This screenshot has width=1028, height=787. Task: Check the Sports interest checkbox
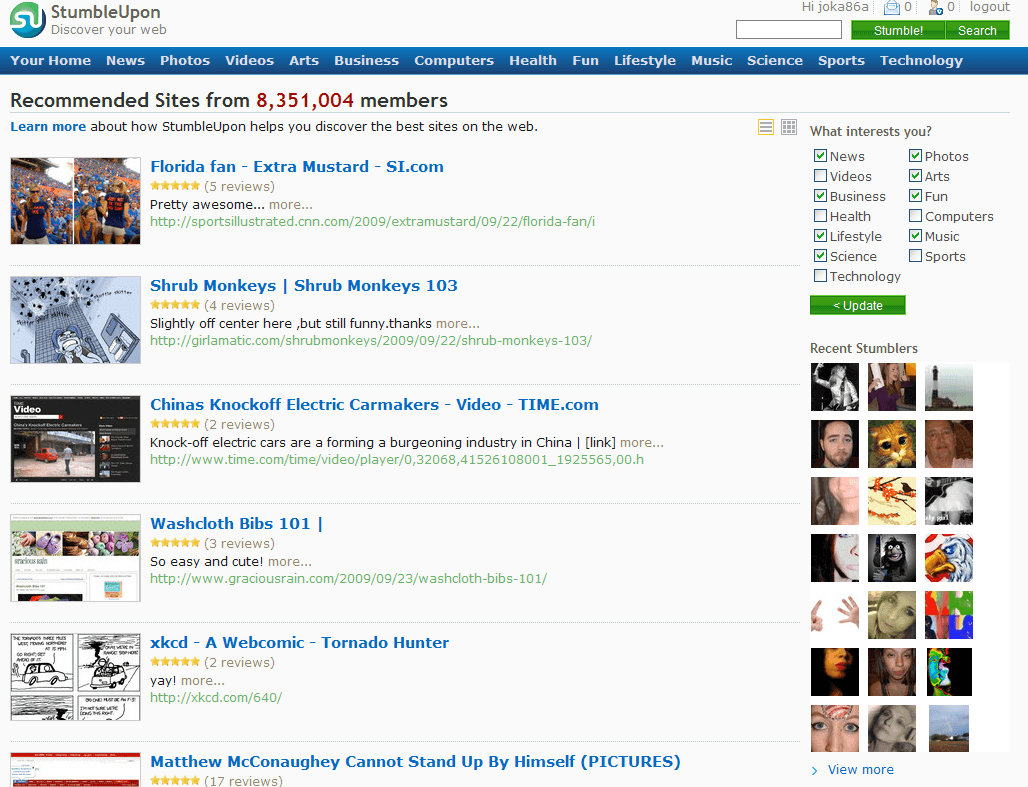pos(915,256)
